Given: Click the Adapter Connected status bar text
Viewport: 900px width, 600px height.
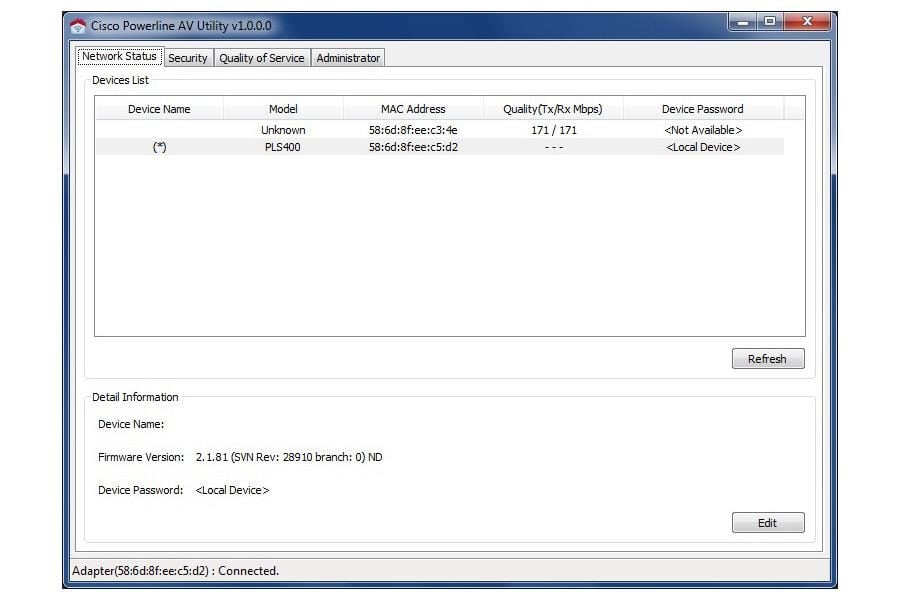Looking at the screenshot, I should tap(176, 571).
